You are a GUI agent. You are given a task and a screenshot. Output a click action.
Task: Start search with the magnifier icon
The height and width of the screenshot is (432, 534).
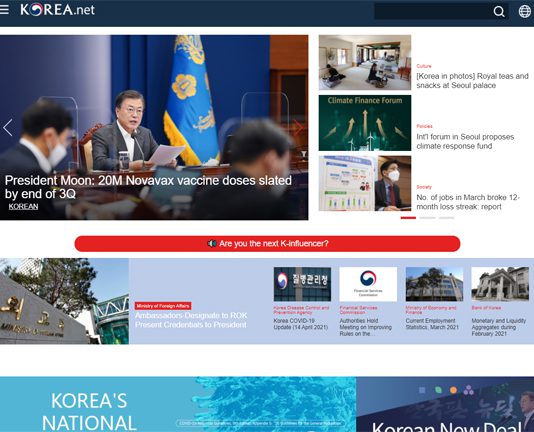(499, 12)
